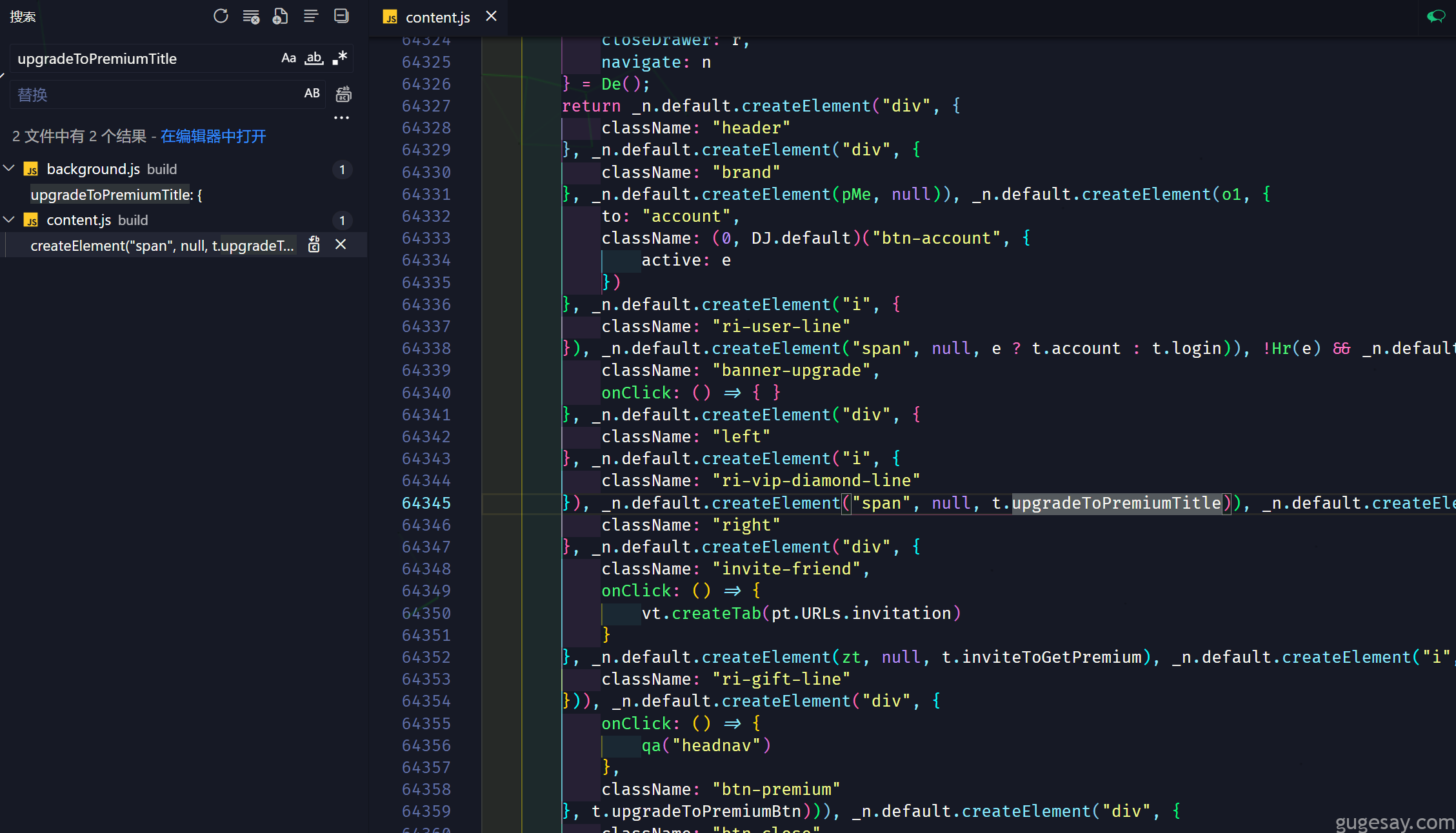Collapse background.js results group

[x=9, y=169]
